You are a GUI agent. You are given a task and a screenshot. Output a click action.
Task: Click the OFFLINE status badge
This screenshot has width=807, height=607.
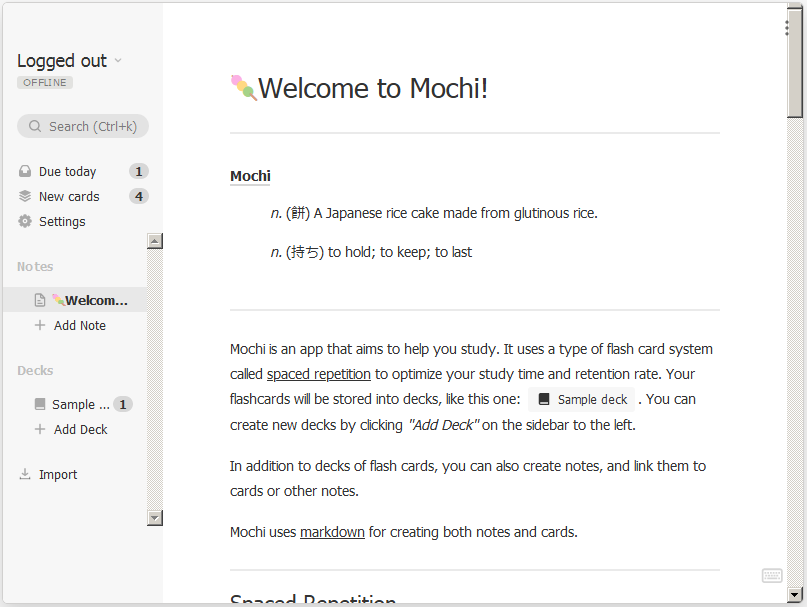[45, 82]
